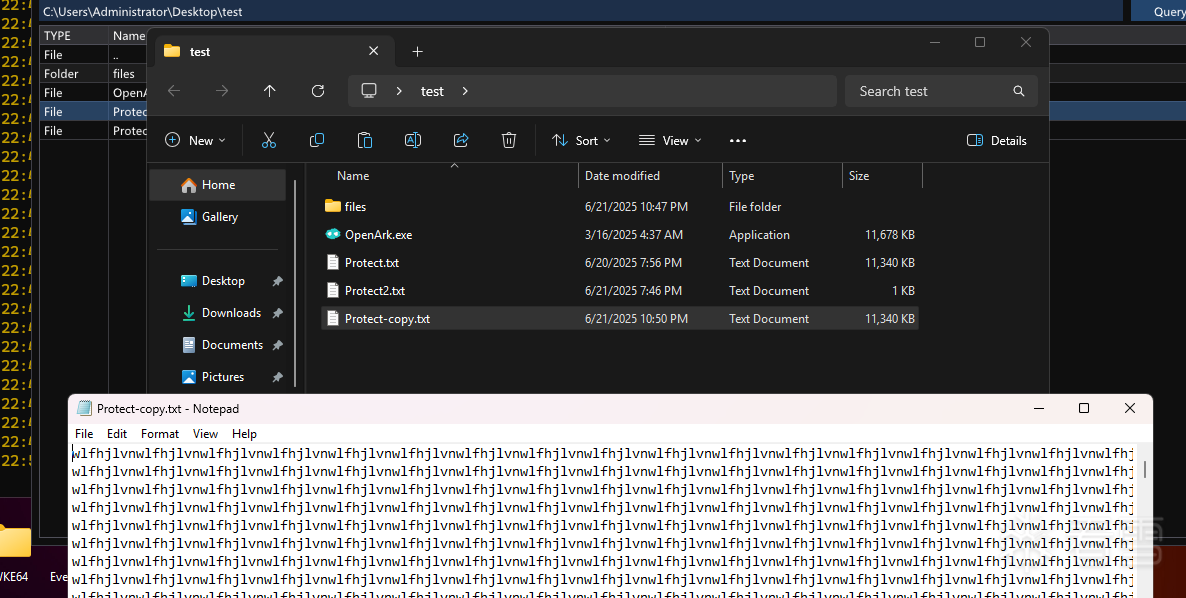Sort by Size column header
The height and width of the screenshot is (598, 1186).
click(858, 176)
